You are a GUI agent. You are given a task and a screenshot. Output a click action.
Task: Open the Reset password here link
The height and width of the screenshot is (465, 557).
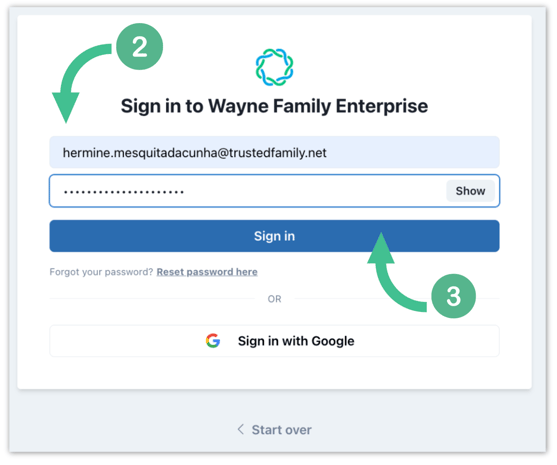(x=207, y=272)
